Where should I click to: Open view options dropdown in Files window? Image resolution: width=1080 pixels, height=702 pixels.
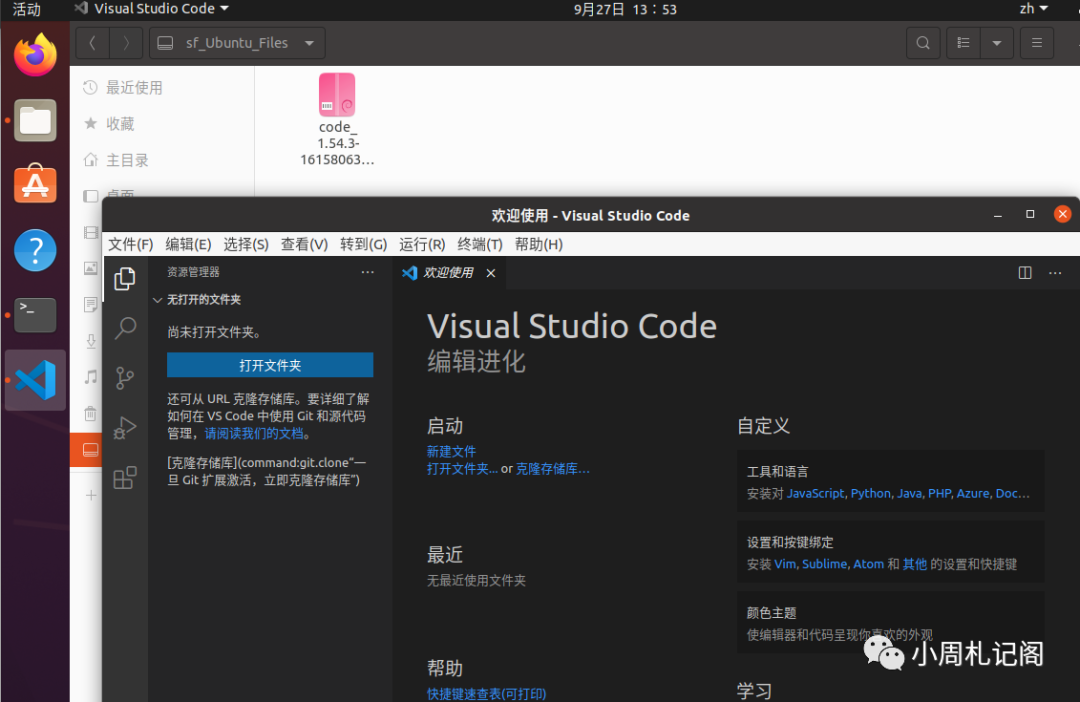tap(997, 43)
